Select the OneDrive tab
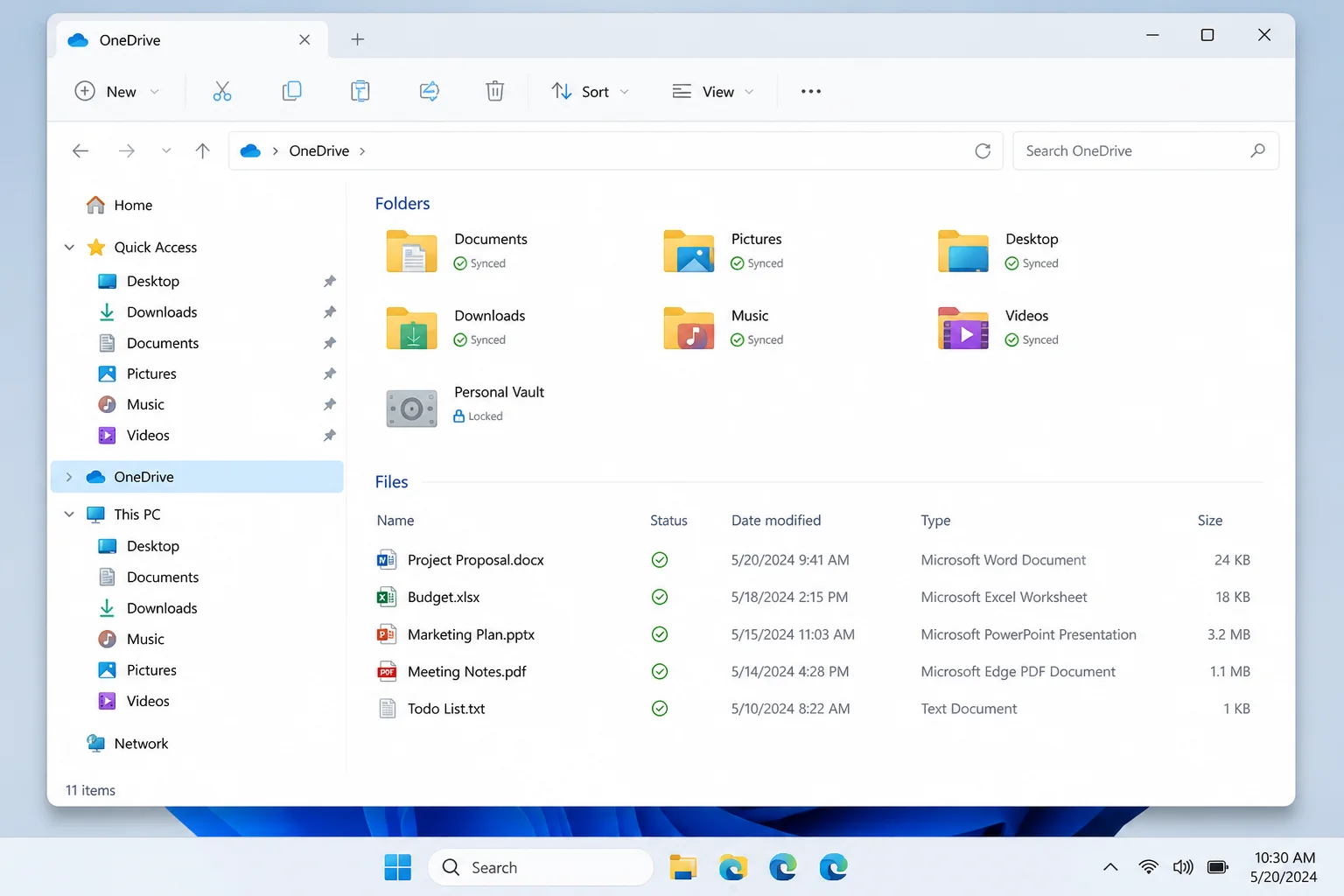 click(x=192, y=39)
